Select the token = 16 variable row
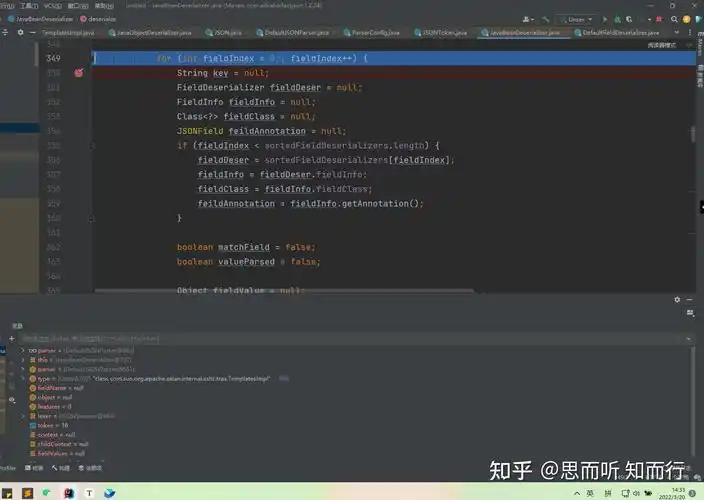704x500 pixels. tap(49, 425)
